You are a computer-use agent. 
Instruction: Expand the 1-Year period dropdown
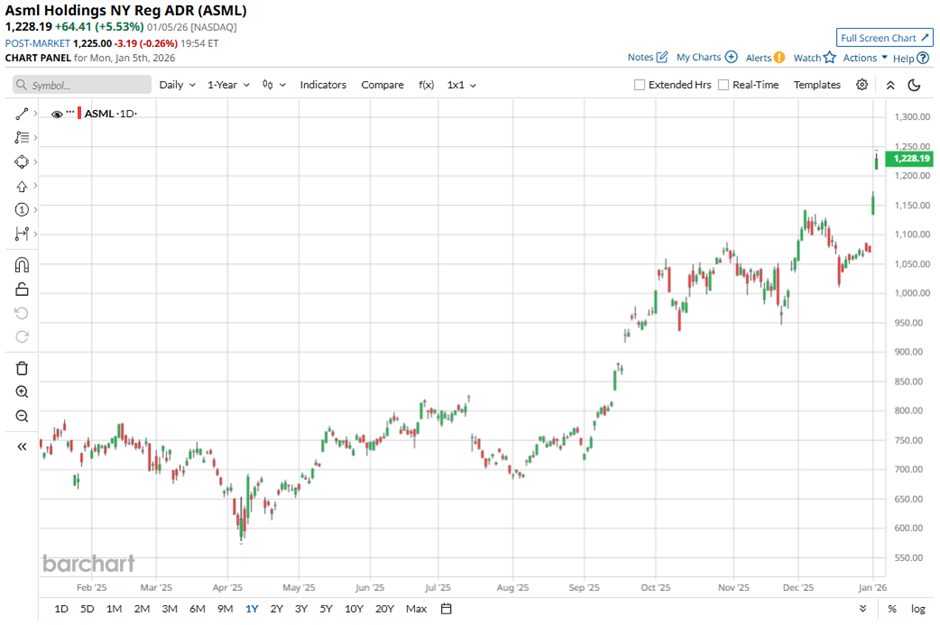pyautogui.click(x=228, y=85)
